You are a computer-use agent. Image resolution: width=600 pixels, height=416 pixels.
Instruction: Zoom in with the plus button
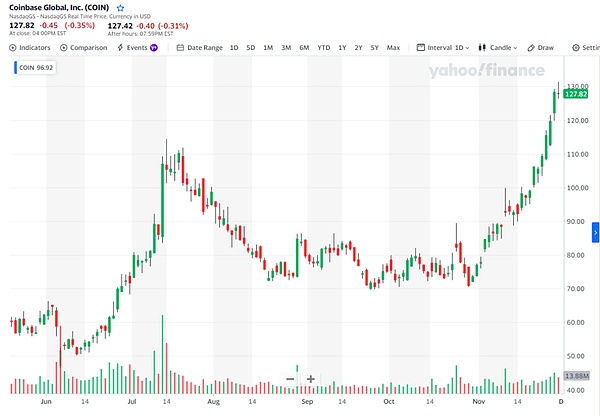coord(311,379)
